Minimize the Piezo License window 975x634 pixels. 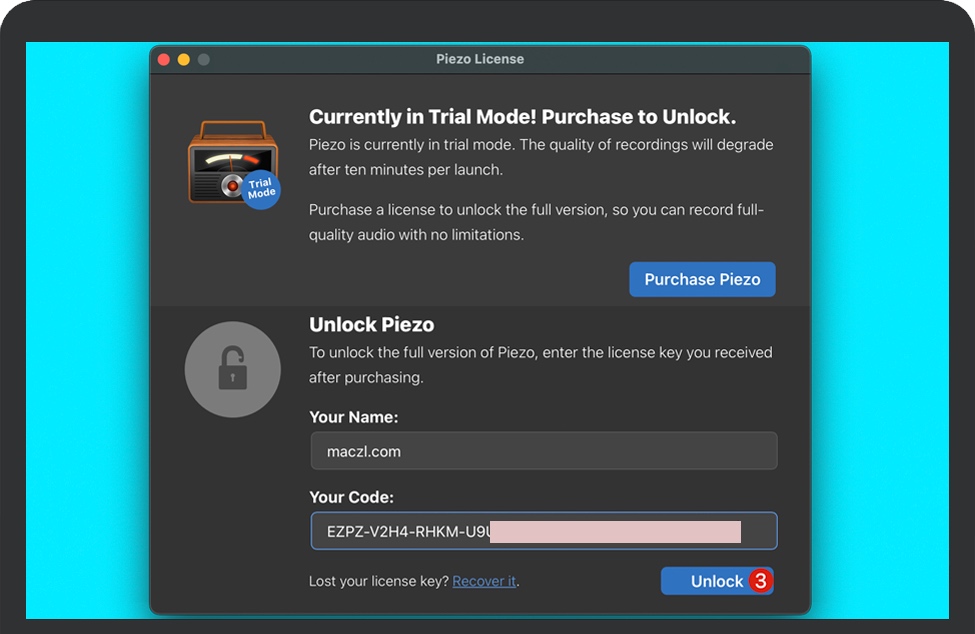[183, 60]
